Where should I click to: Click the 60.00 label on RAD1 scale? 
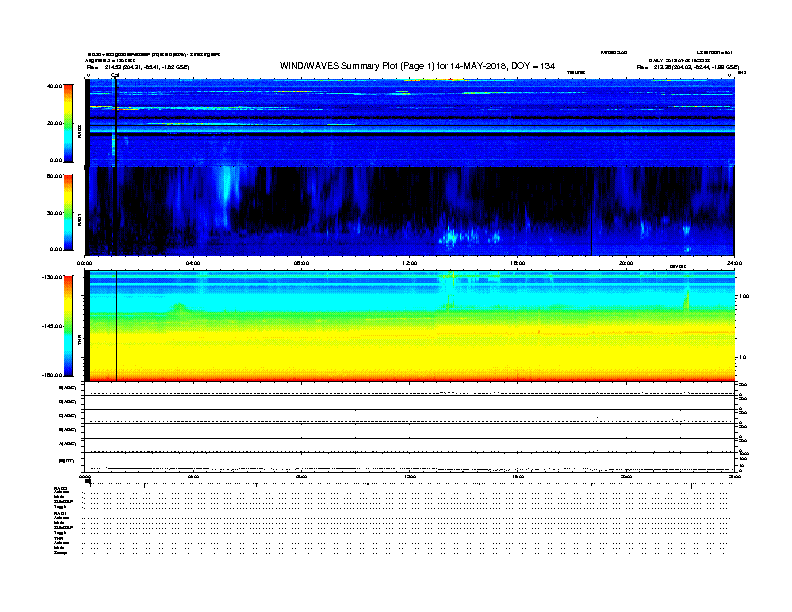tap(55, 176)
